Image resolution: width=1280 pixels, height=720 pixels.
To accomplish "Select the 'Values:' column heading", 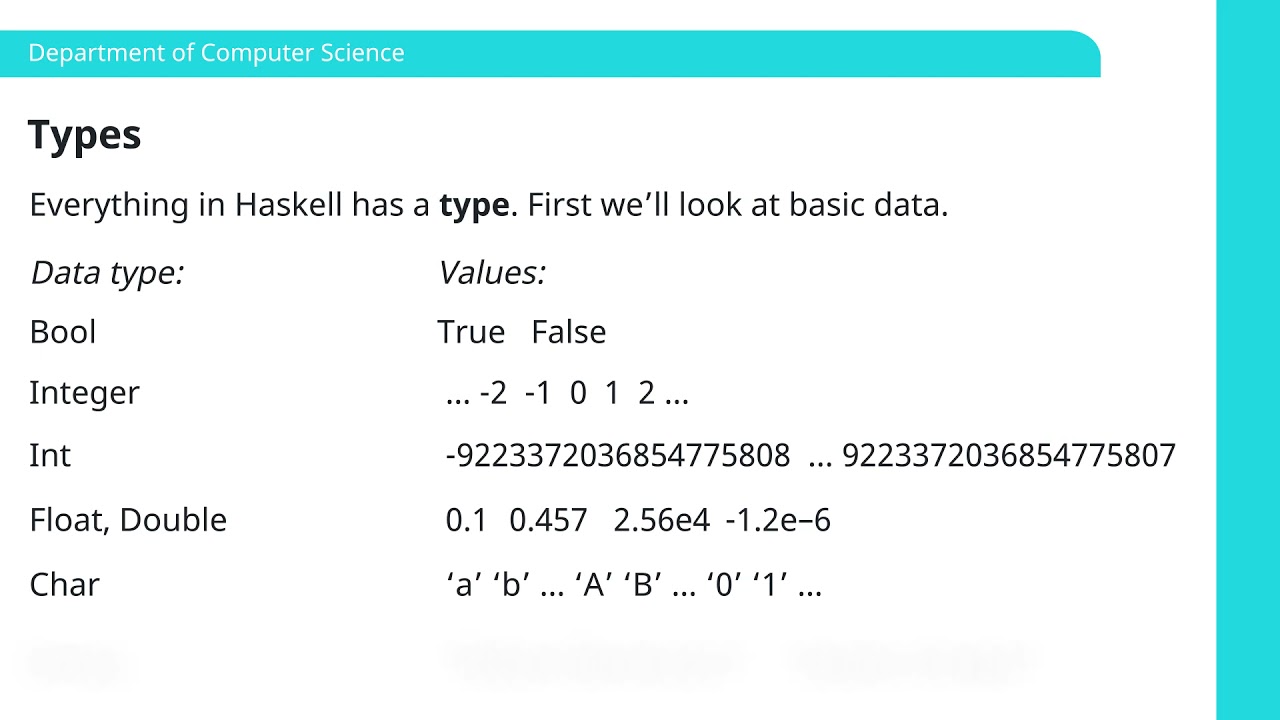I will coord(492,272).
